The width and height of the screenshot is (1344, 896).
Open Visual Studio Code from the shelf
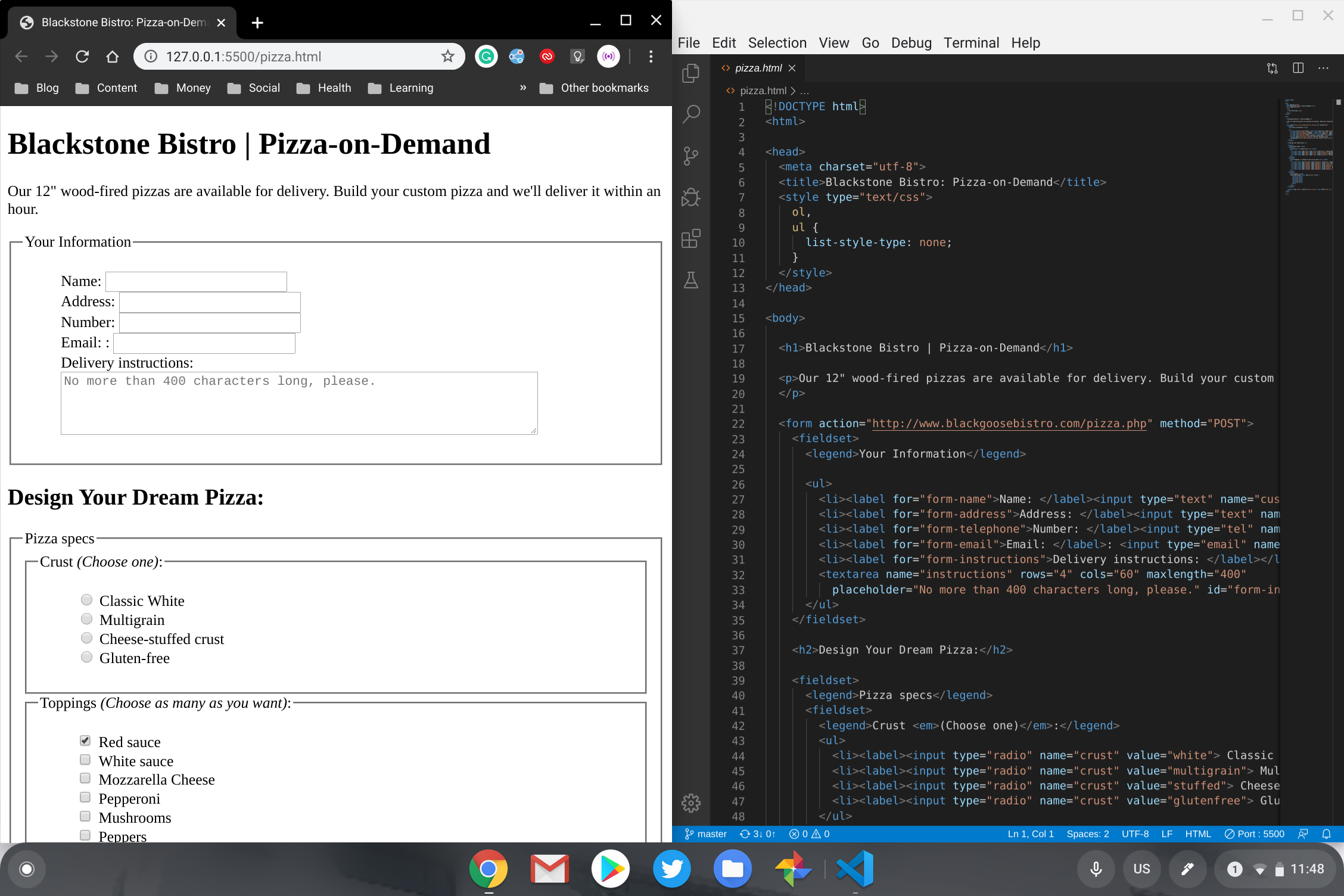point(854,869)
